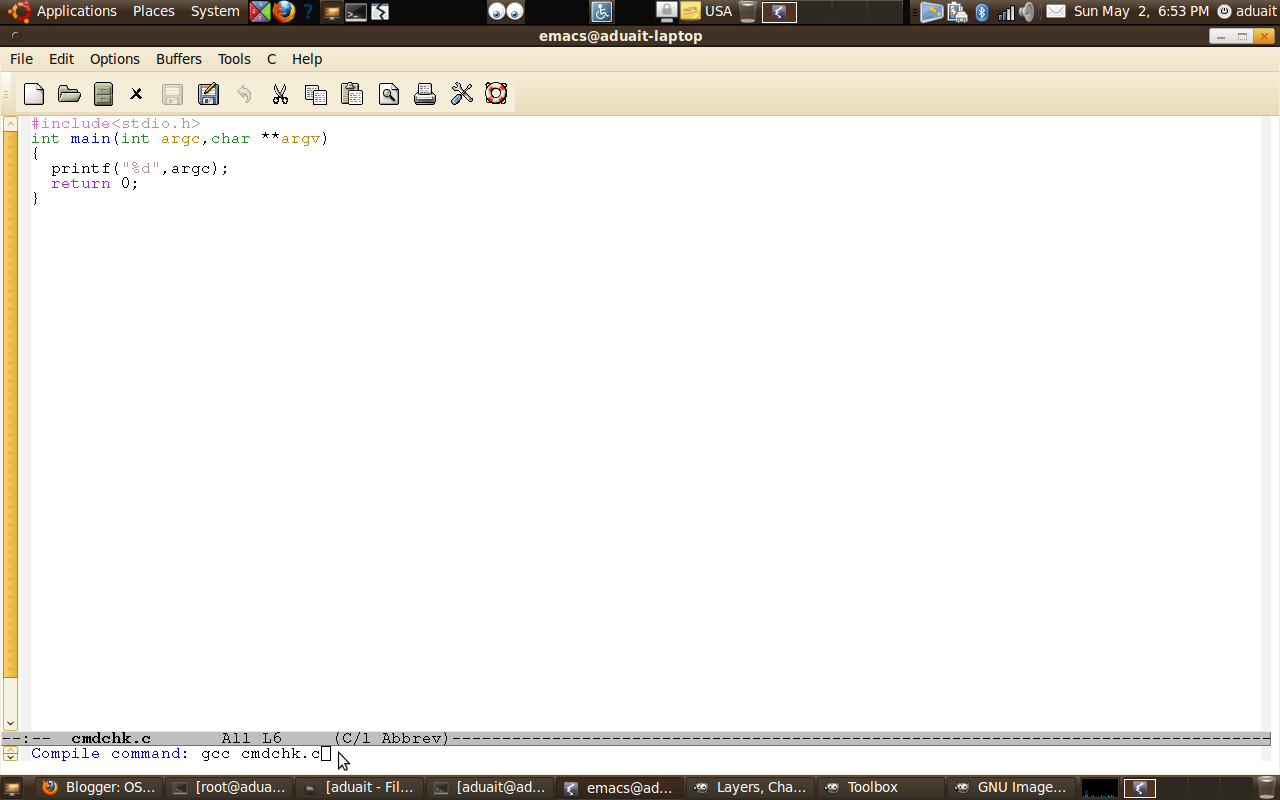Click the 'main' function name in code
Screen dimensions: 1280x800
point(90,139)
